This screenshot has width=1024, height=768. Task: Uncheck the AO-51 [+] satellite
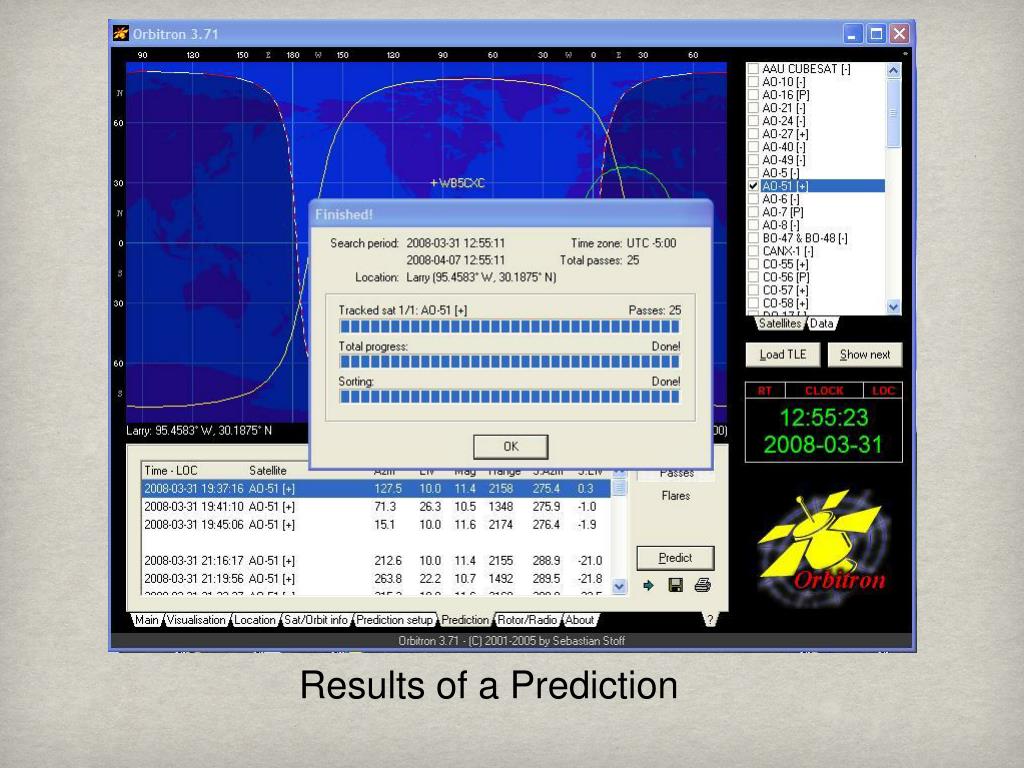click(753, 186)
